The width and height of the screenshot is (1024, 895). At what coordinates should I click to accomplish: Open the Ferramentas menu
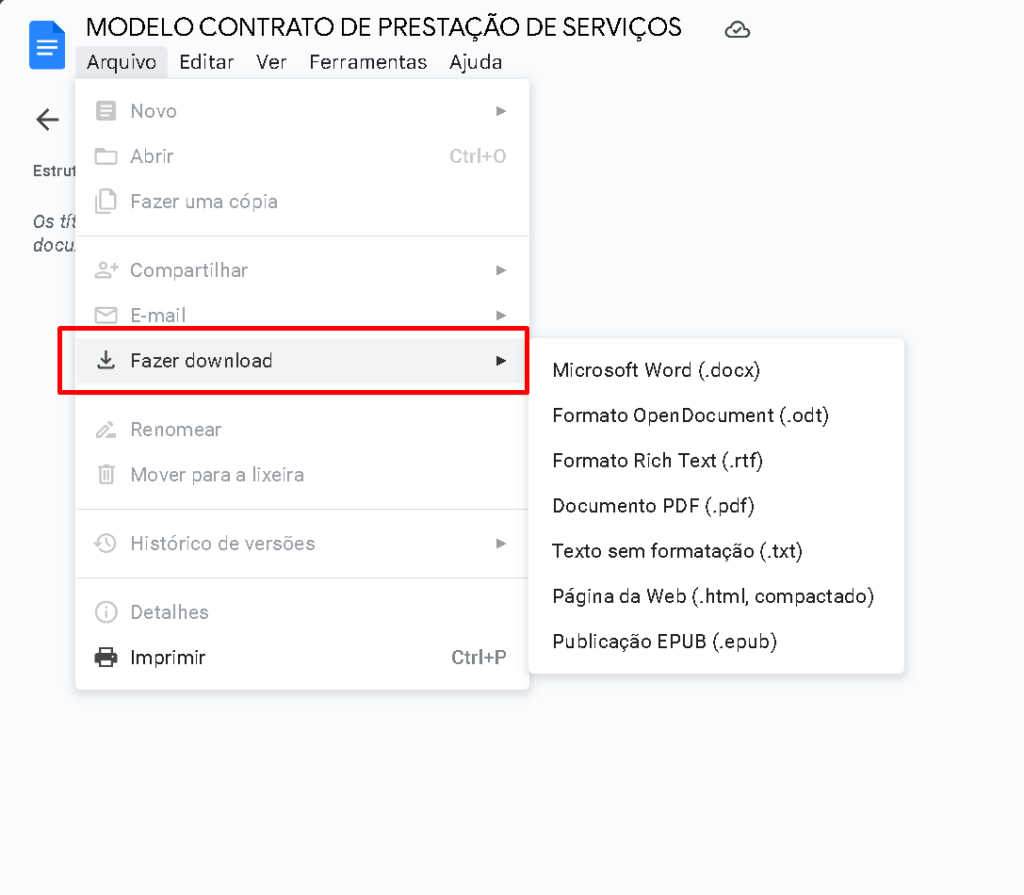(x=368, y=62)
